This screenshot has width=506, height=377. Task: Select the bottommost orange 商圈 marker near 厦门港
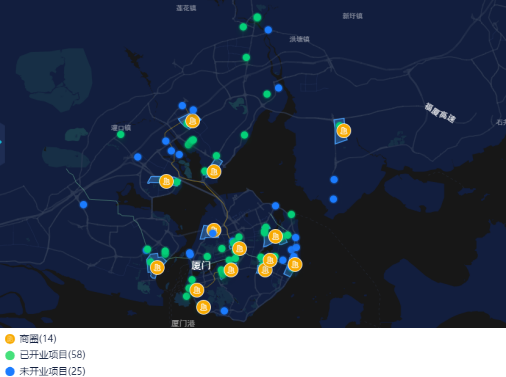point(203,307)
